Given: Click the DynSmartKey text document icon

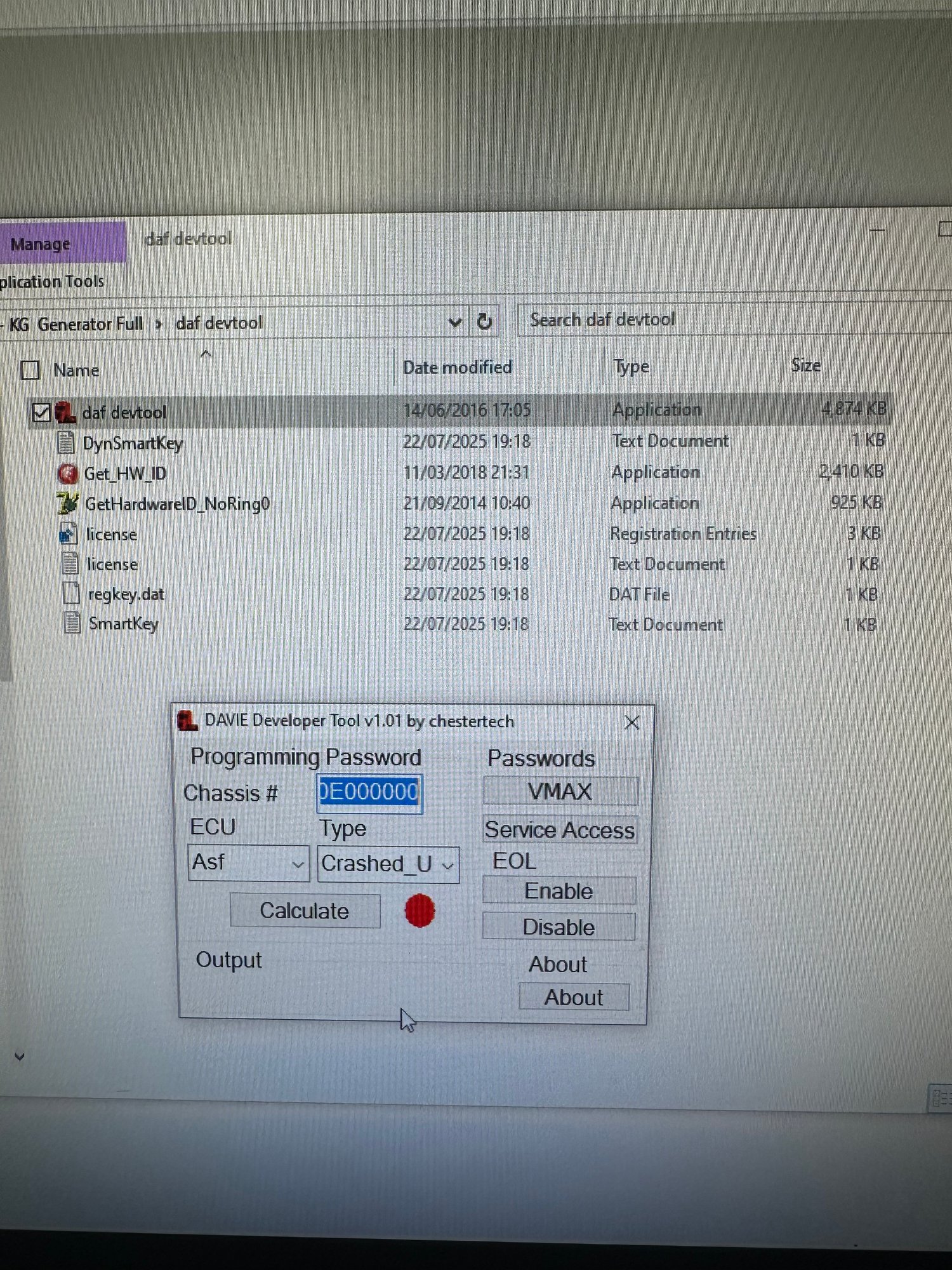Looking at the screenshot, I should [66, 443].
